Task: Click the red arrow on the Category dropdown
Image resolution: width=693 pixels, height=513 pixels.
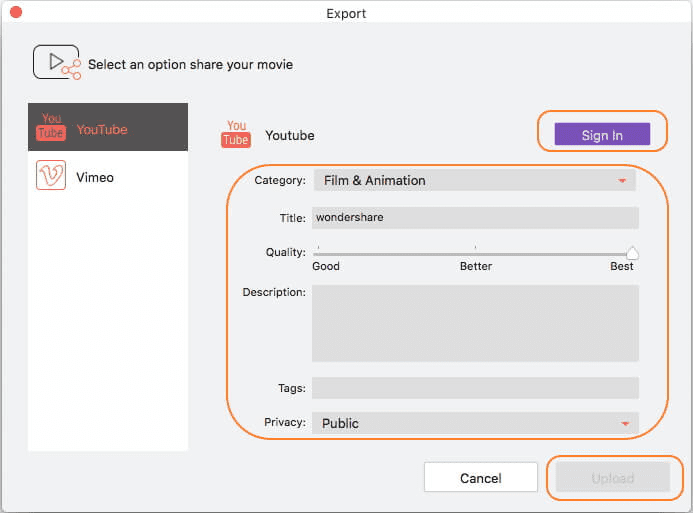Action: pos(623,181)
